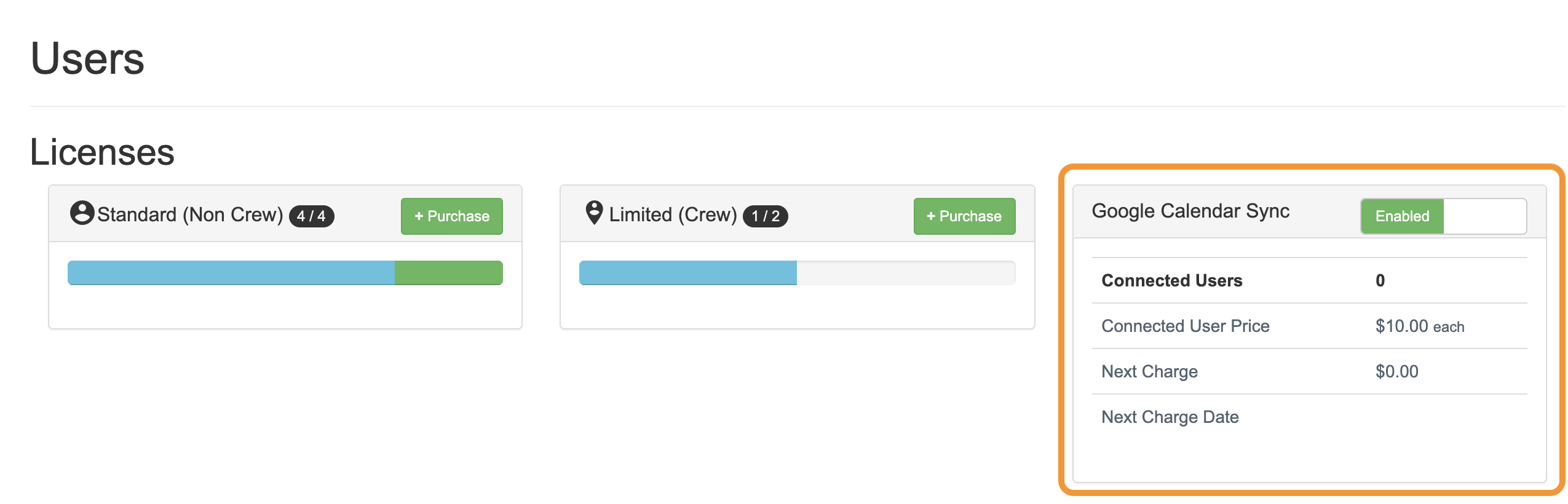Toggle the Google Calendar Sync Enabled switch
This screenshot has width=1568, height=504.
1443,216
